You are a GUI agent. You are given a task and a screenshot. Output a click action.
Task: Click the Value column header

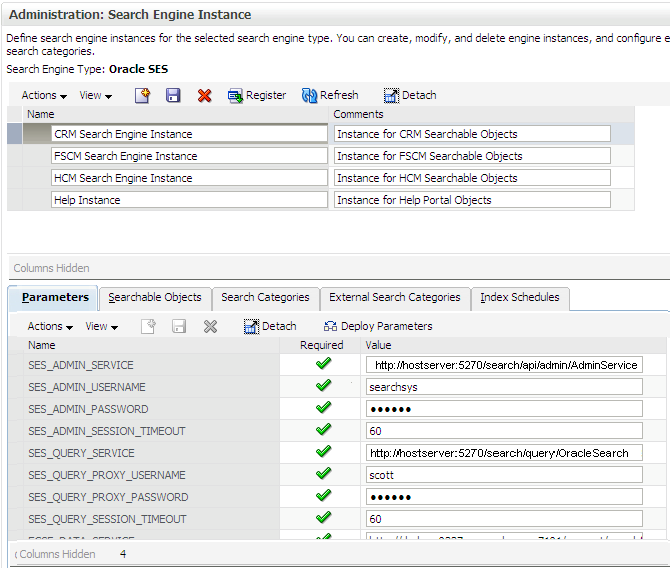point(378,345)
